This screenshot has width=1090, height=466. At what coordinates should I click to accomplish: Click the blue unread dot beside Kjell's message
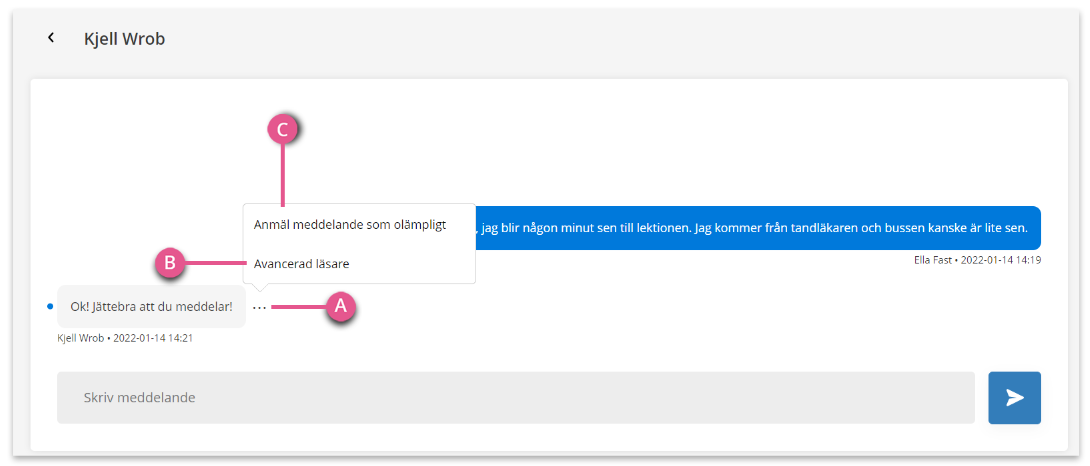pyautogui.click(x=49, y=306)
